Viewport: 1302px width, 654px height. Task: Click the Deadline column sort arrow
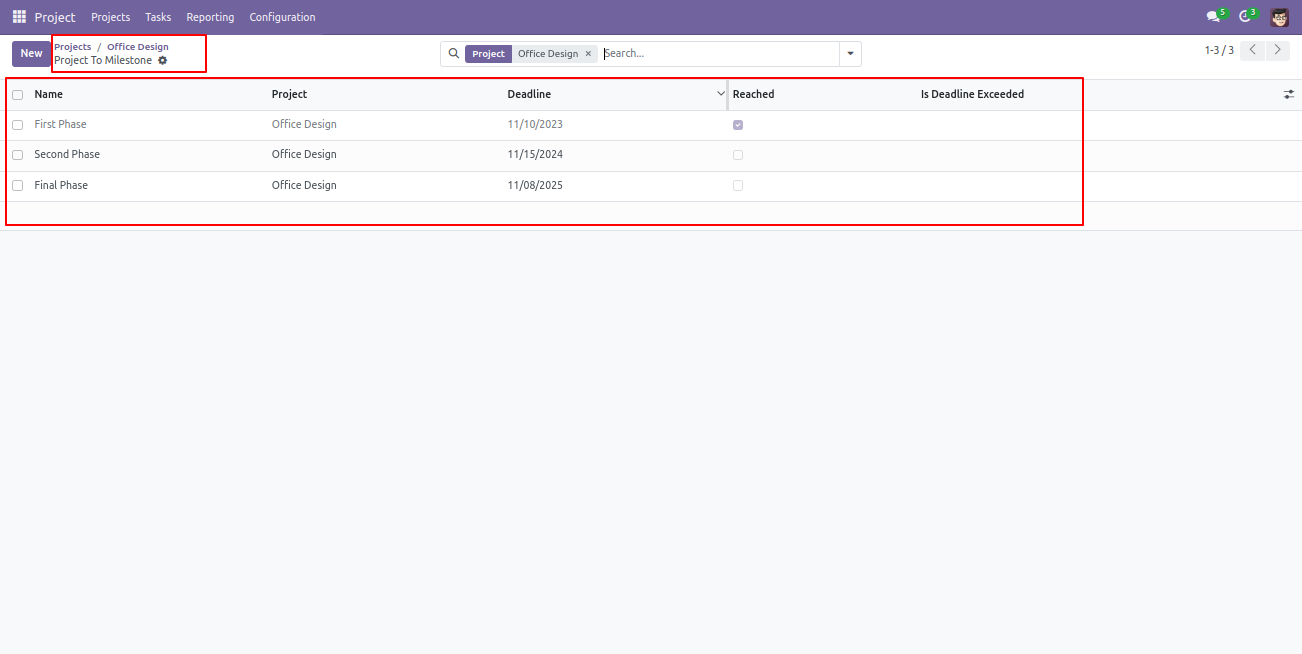coord(721,94)
